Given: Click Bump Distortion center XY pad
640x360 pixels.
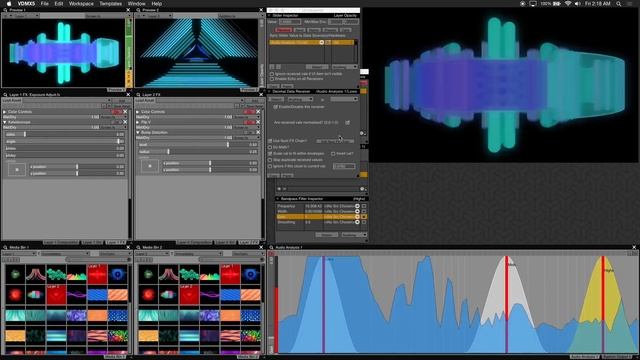Looking at the screenshot, I should click(150, 166).
